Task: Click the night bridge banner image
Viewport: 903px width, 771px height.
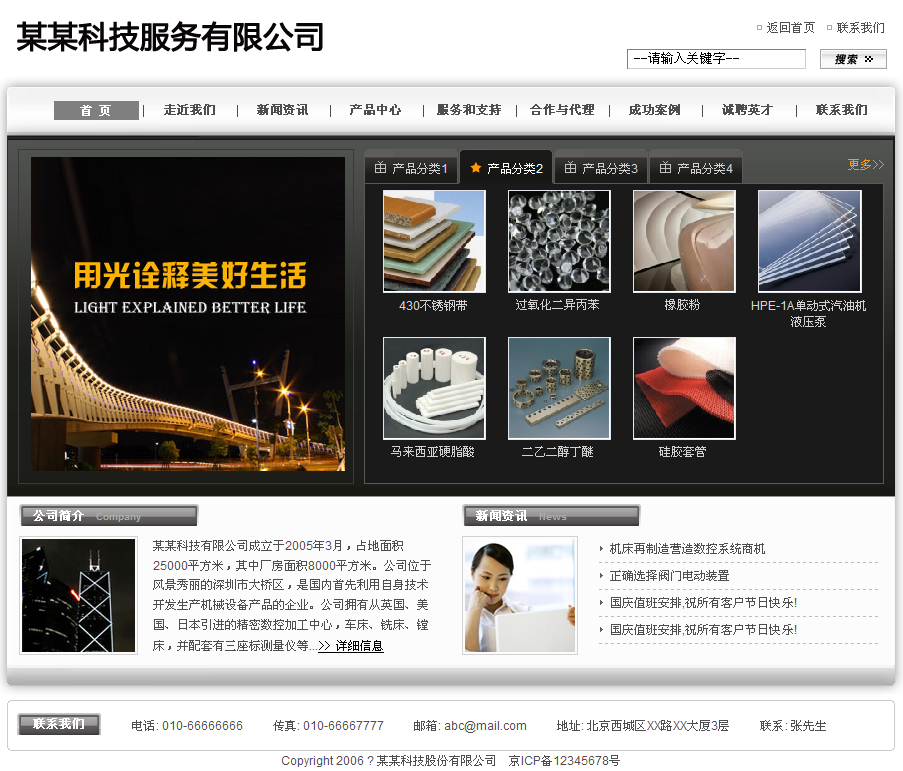Action: (x=188, y=313)
